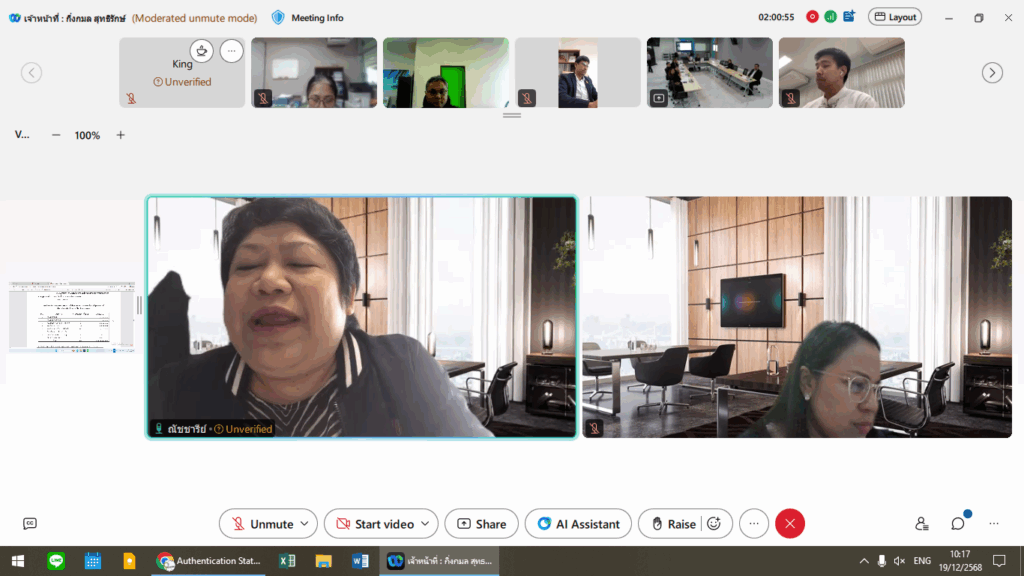The width and height of the screenshot is (1024, 576).
Task: Turn on camera with Start video
Action: [x=374, y=523]
